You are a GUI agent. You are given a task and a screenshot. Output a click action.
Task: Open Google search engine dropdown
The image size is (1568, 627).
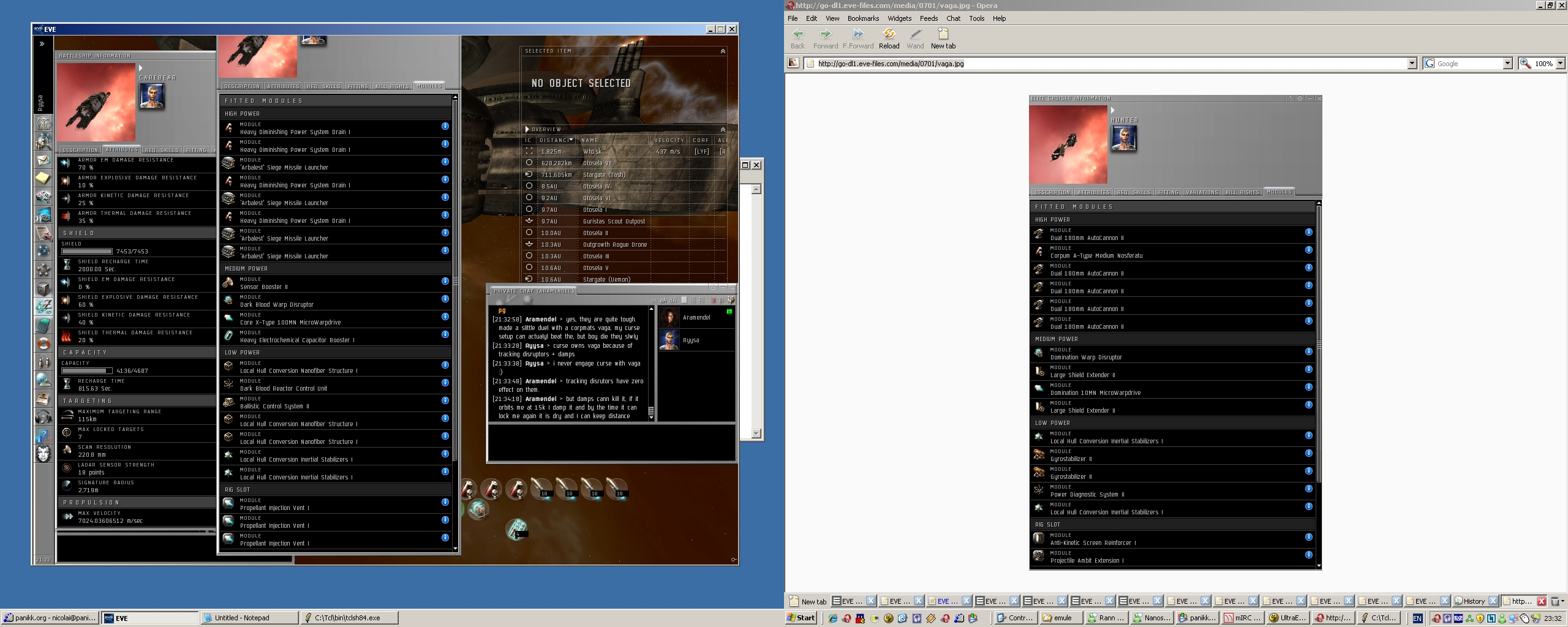(x=1507, y=63)
